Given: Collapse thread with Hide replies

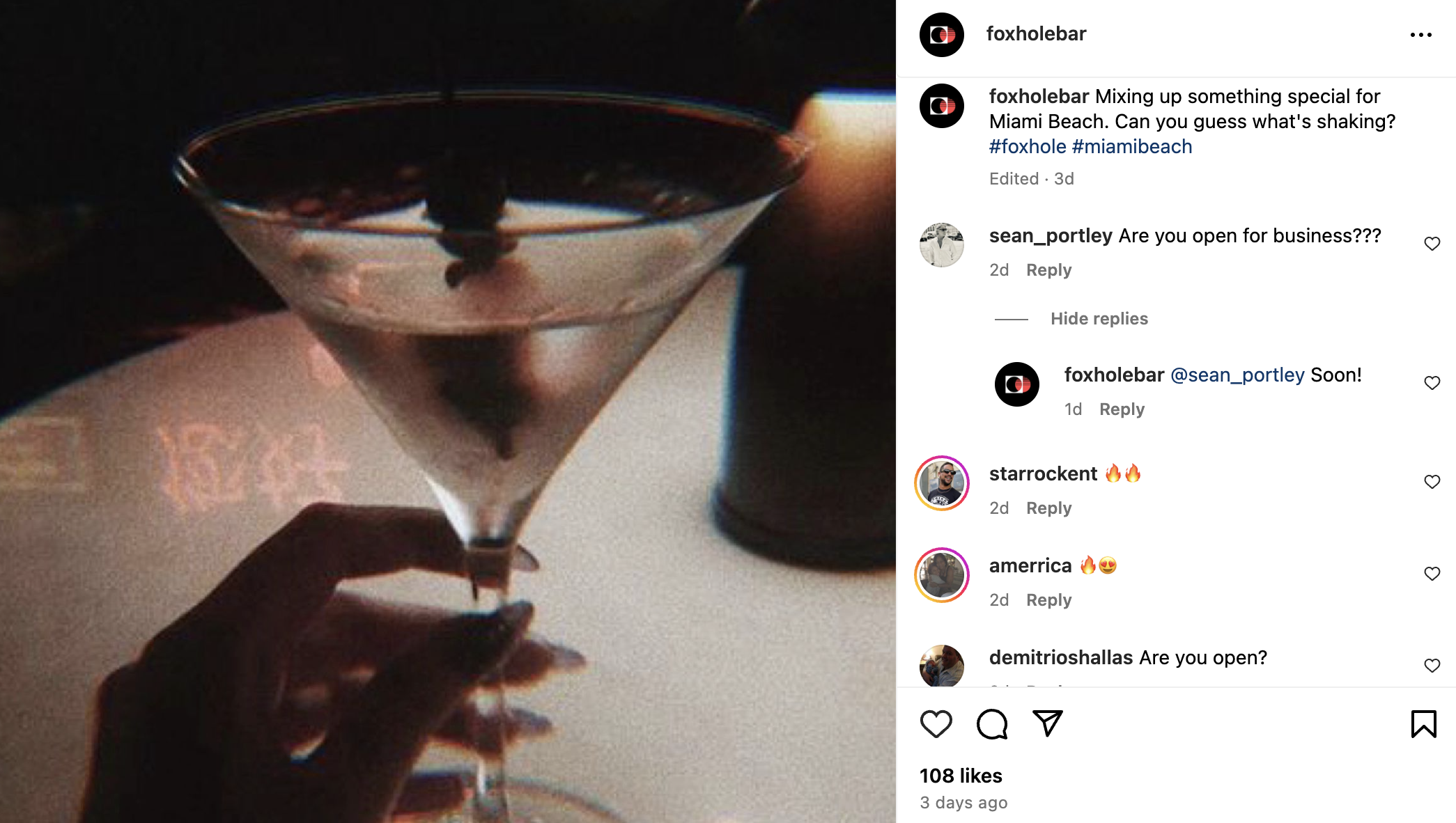Looking at the screenshot, I should coord(1099,319).
